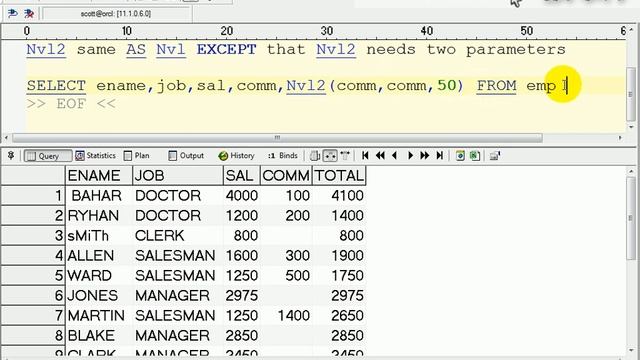Click the EXCEPT keyword in the comment line
This screenshot has width=640, height=360.
coord(227,50)
